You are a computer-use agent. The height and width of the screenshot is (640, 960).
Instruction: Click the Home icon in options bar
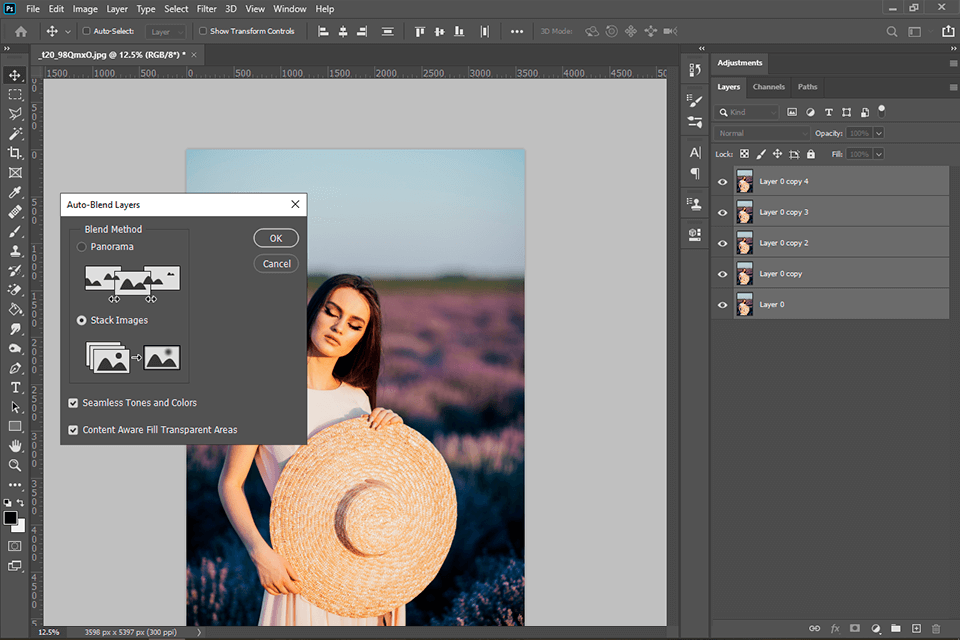click(21, 31)
